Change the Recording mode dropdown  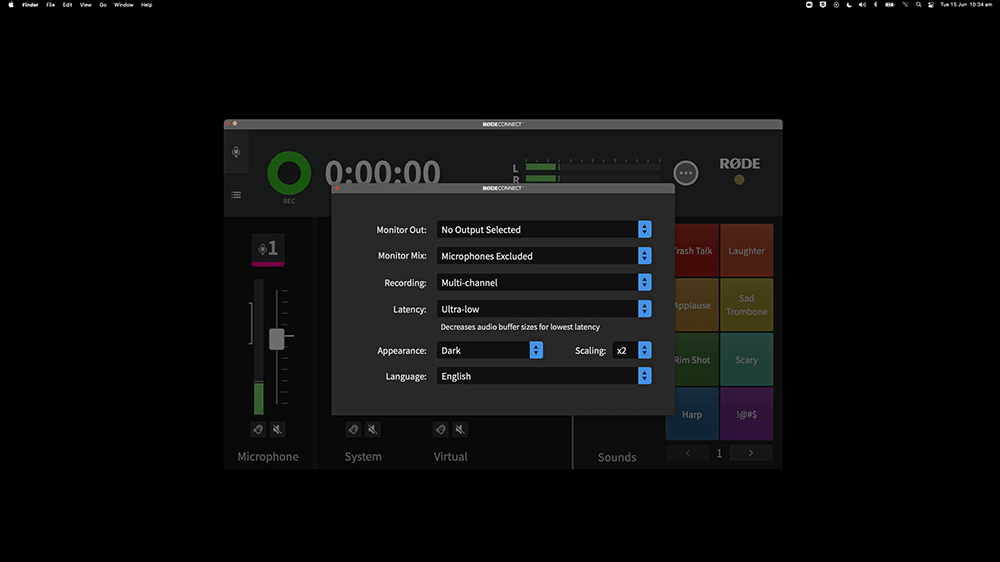point(544,283)
